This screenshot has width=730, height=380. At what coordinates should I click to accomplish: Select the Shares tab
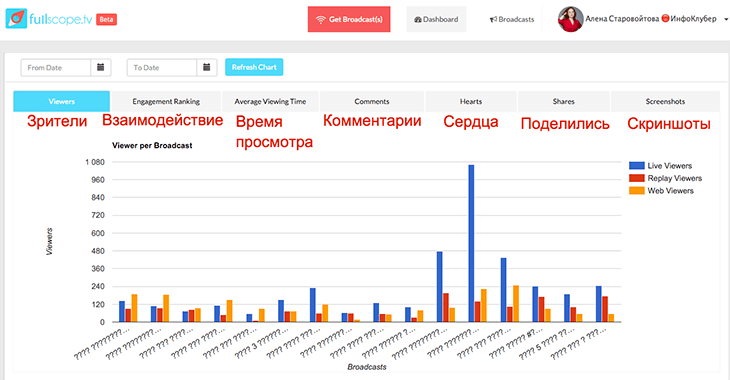point(564,101)
